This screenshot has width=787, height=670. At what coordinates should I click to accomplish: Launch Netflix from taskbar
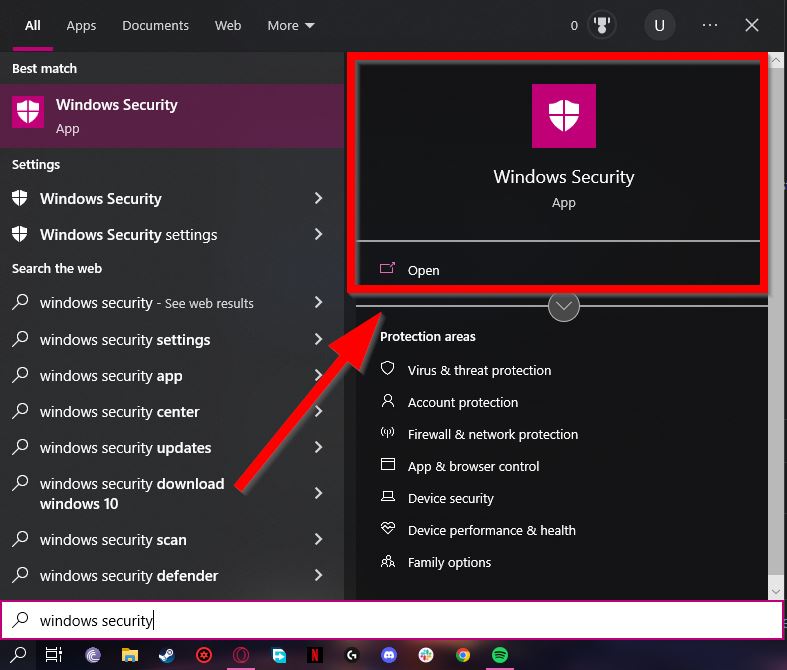point(315,655)
